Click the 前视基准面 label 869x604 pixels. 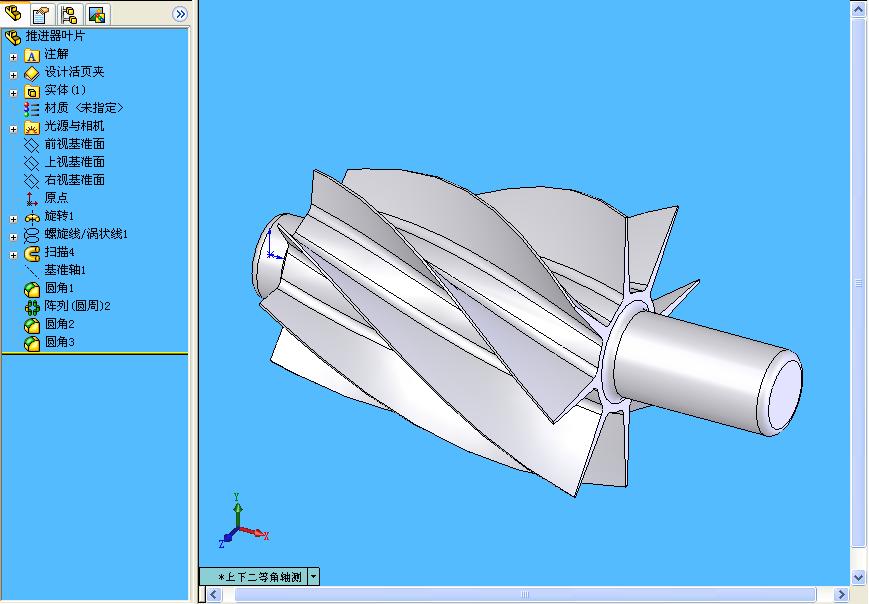click(x=74, y=144)
